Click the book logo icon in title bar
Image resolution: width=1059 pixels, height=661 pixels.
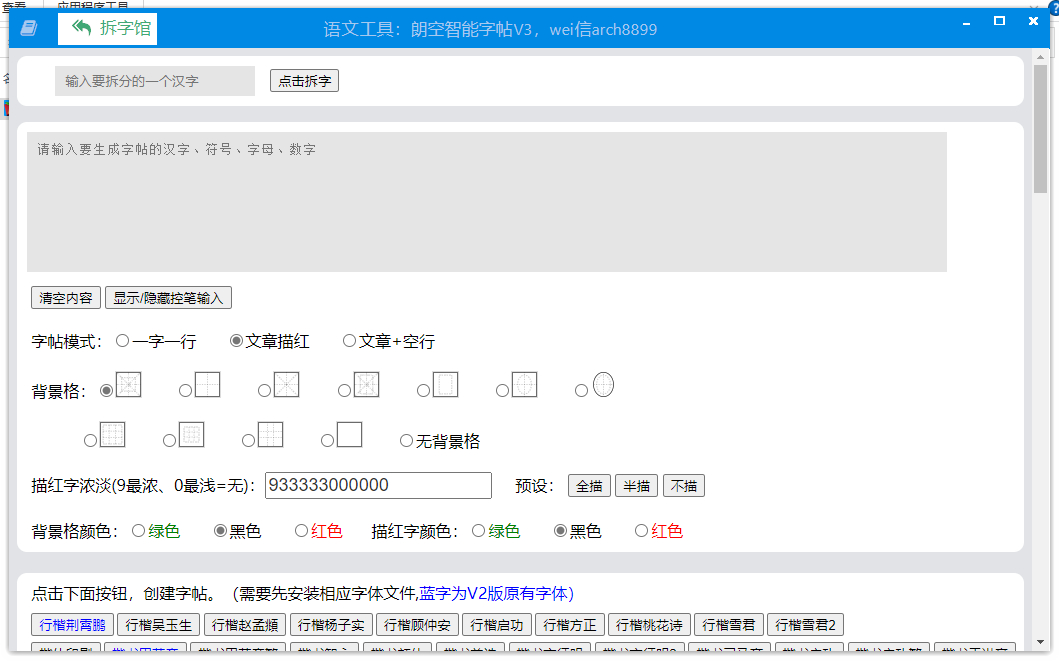point(29,28)
